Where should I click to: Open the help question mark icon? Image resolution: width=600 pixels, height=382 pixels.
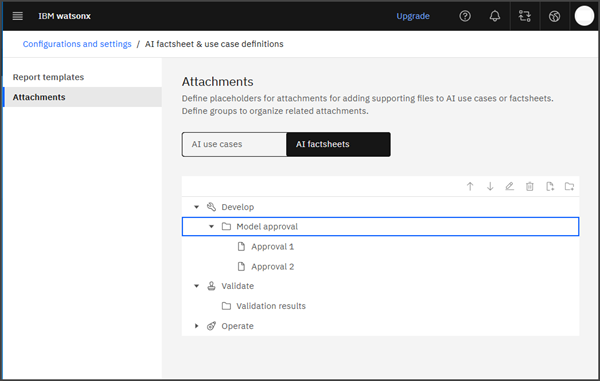[x=465, y=16]
